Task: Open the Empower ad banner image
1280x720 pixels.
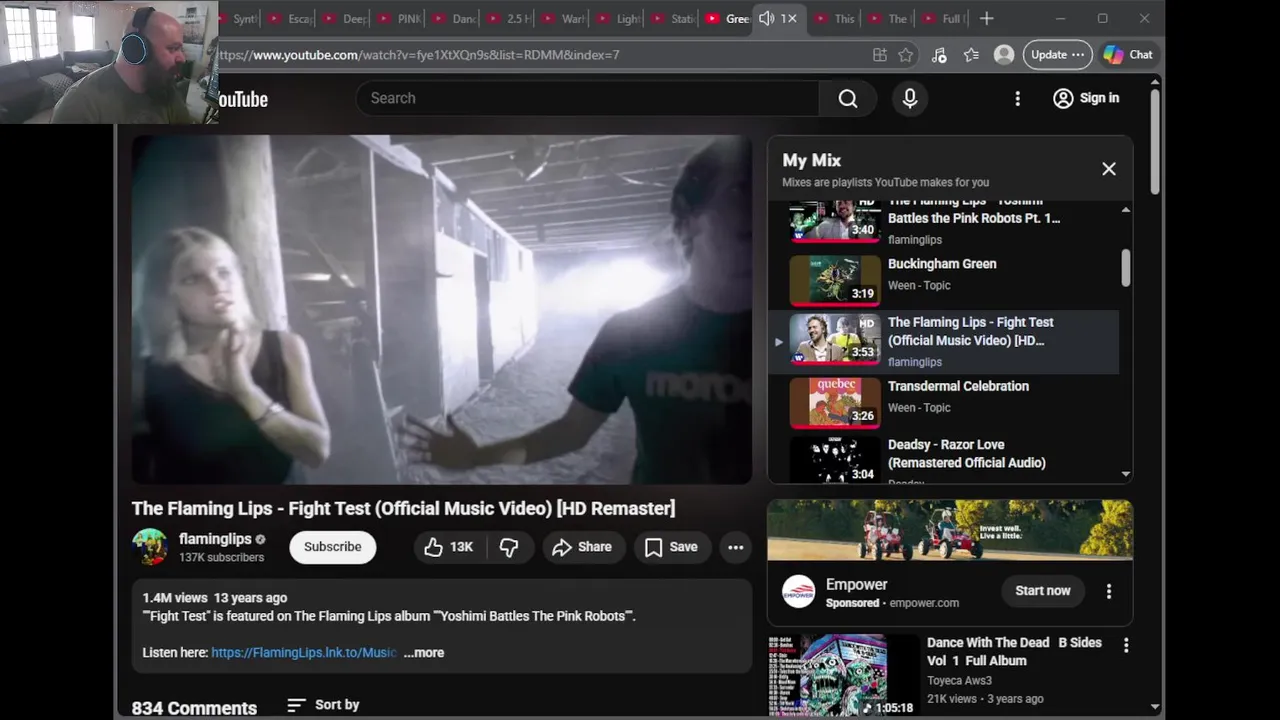Action: [x=950, y=530]
